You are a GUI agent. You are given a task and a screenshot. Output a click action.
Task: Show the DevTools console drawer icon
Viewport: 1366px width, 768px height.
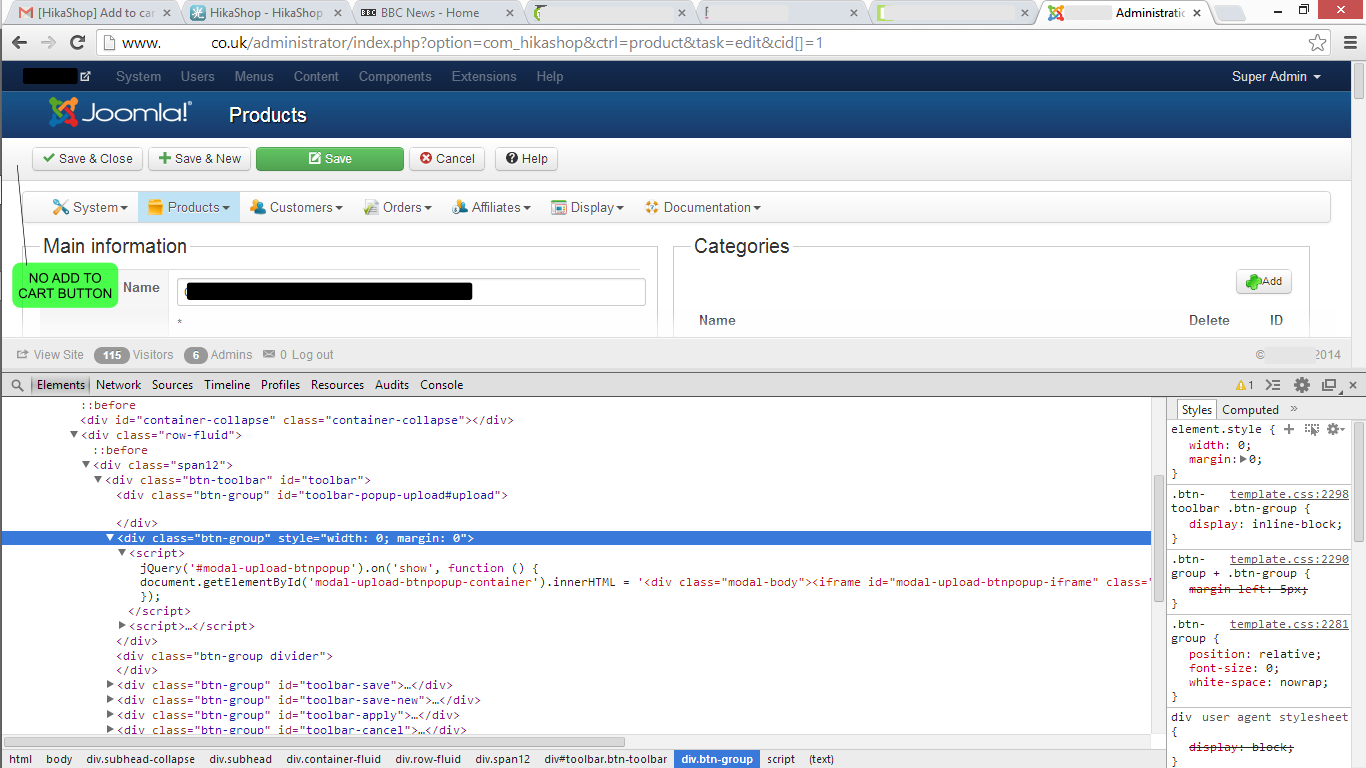coord(1273,385)
